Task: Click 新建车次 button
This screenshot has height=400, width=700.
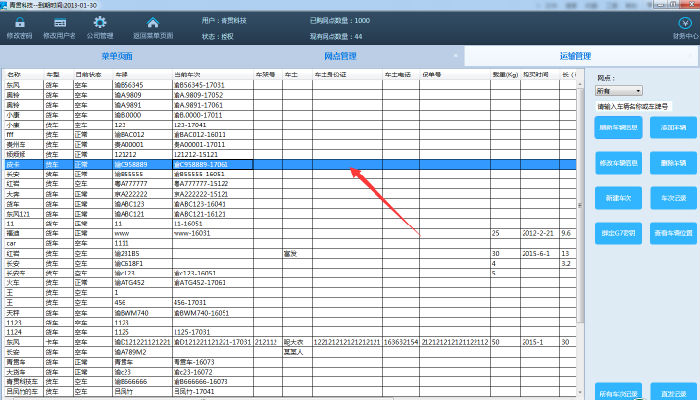Action: pos(616,198)
